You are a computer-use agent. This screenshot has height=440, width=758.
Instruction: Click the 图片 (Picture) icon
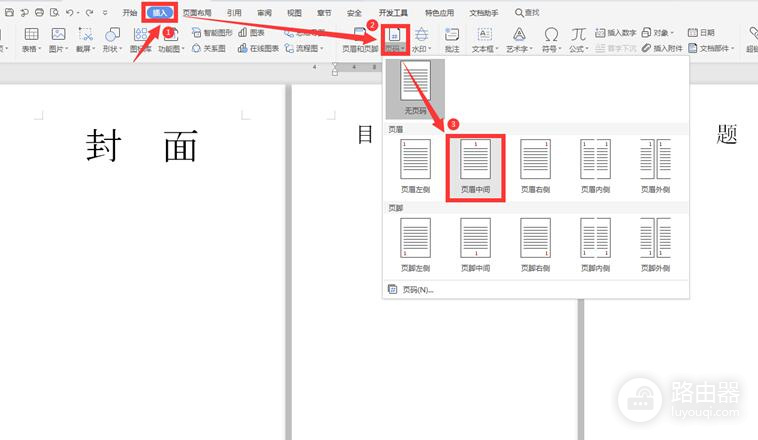coord(58,34)
